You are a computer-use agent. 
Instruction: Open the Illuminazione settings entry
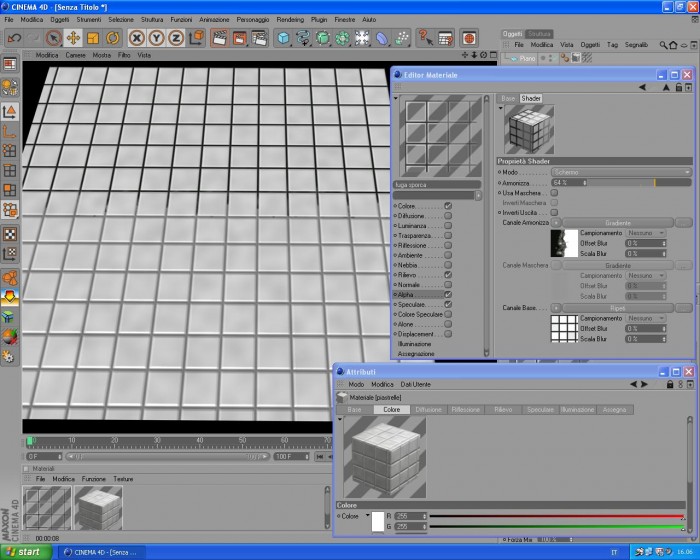[x=414, y=344]
